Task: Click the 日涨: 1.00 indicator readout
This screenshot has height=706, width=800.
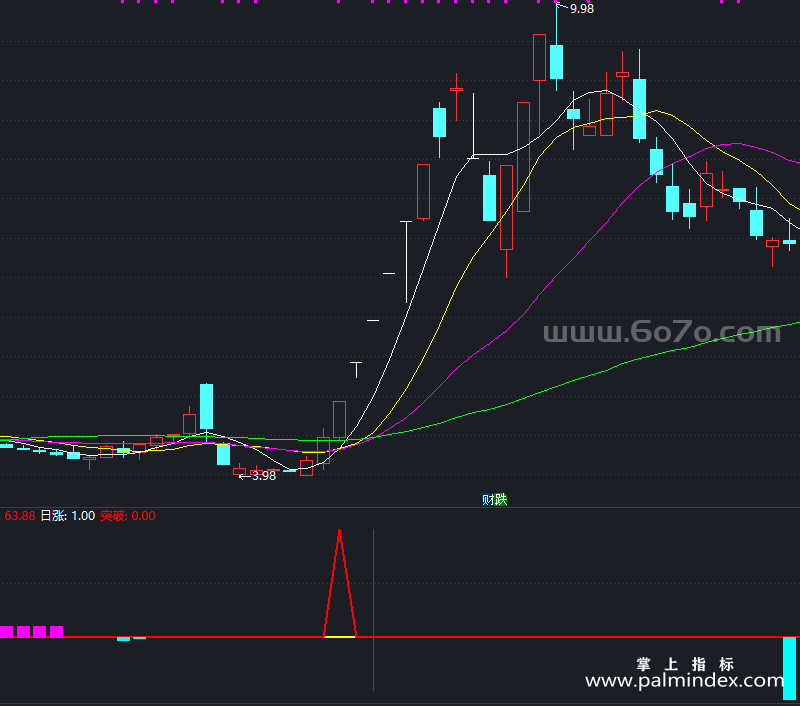Action: point(67,516)
